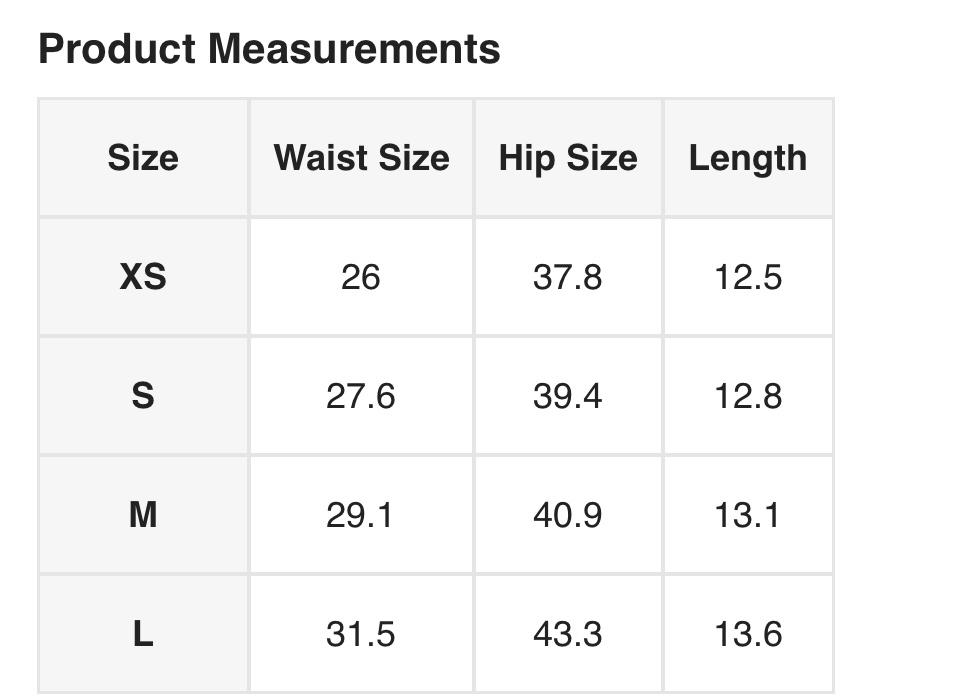Viewport: 962px width, 700px height.
Task: Select the L size row label
Action: tap(143, 634)
